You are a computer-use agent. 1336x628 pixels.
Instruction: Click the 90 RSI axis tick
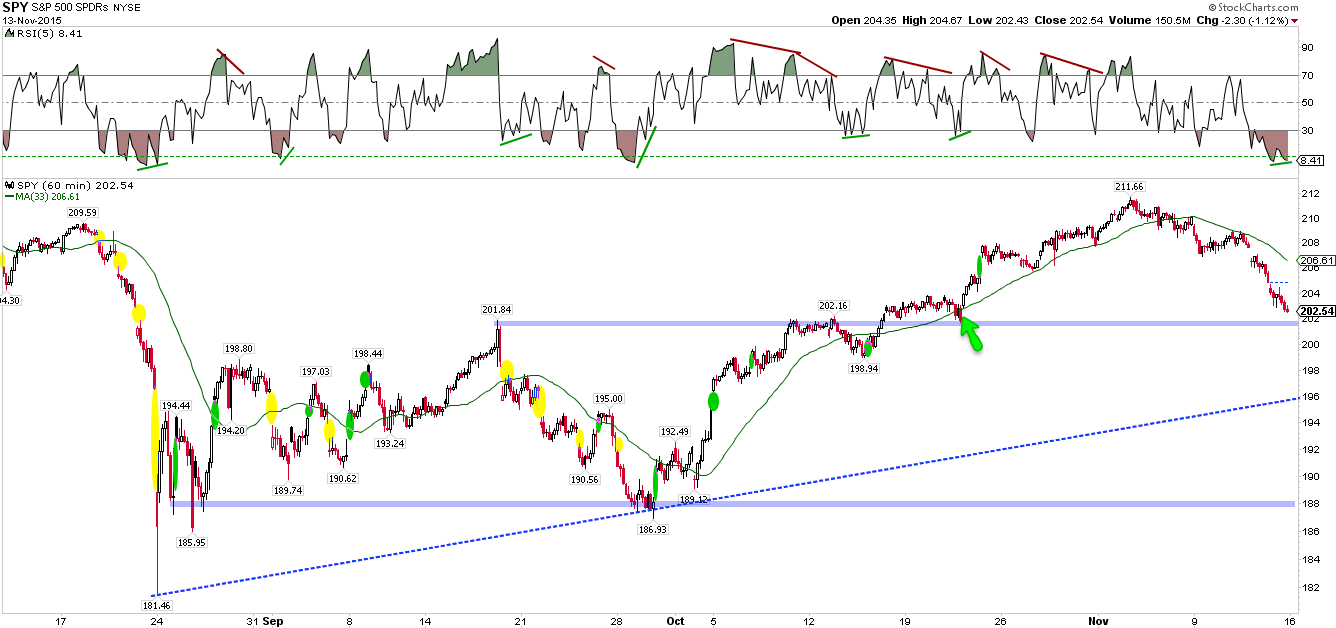pyautogui.click(x=1306, y=47)
